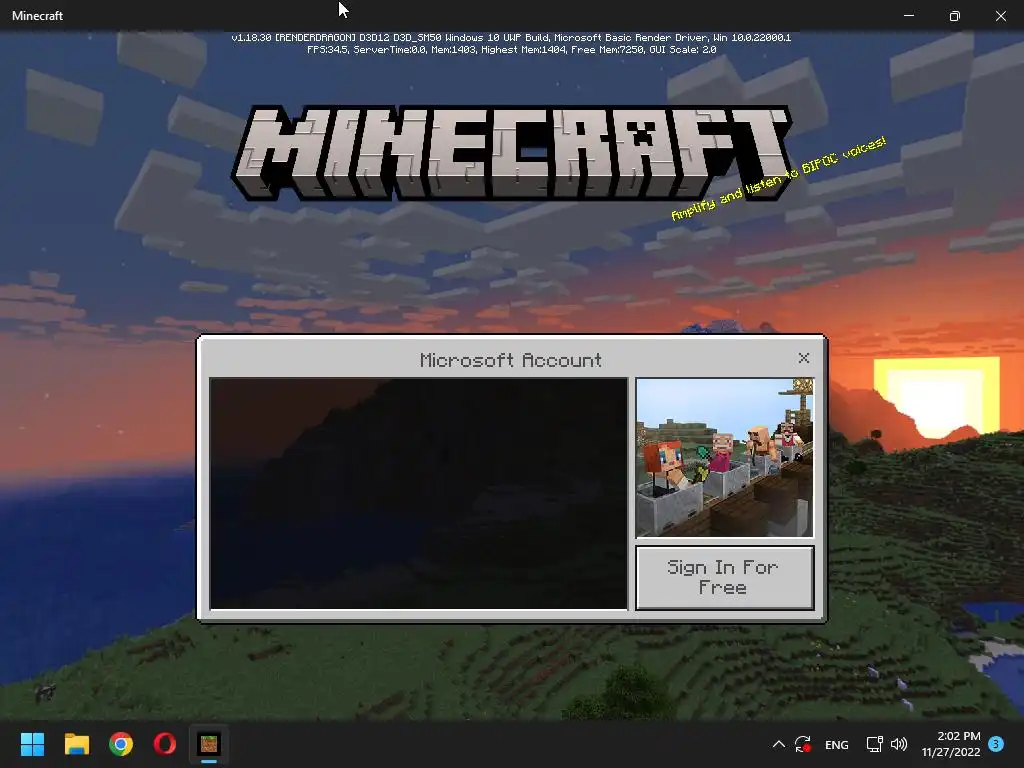Click the Minecraft window title text
The width and height of the screenshot is (1024, 768).
coord(37,16)
